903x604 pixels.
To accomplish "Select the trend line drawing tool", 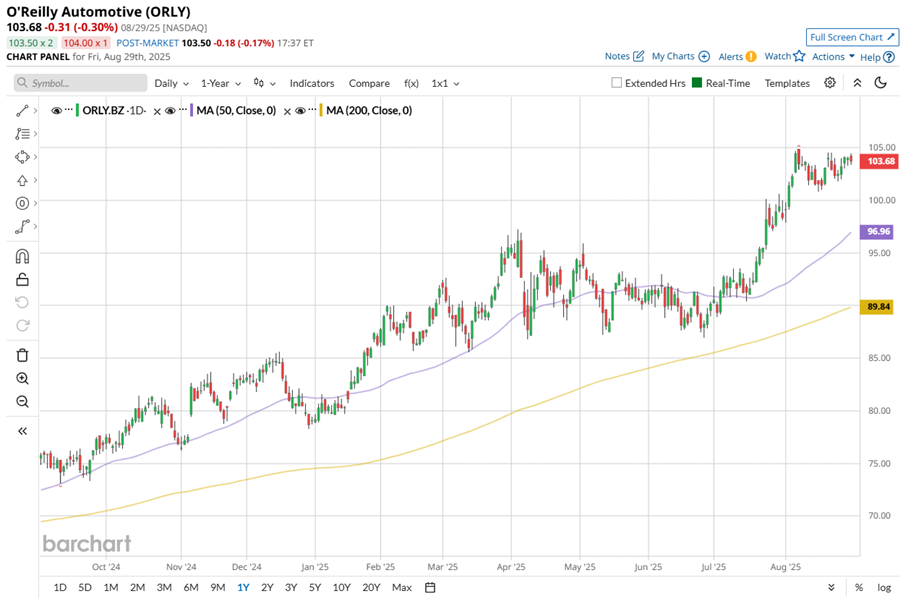I will pyautogui.click(x=22, y=111).
